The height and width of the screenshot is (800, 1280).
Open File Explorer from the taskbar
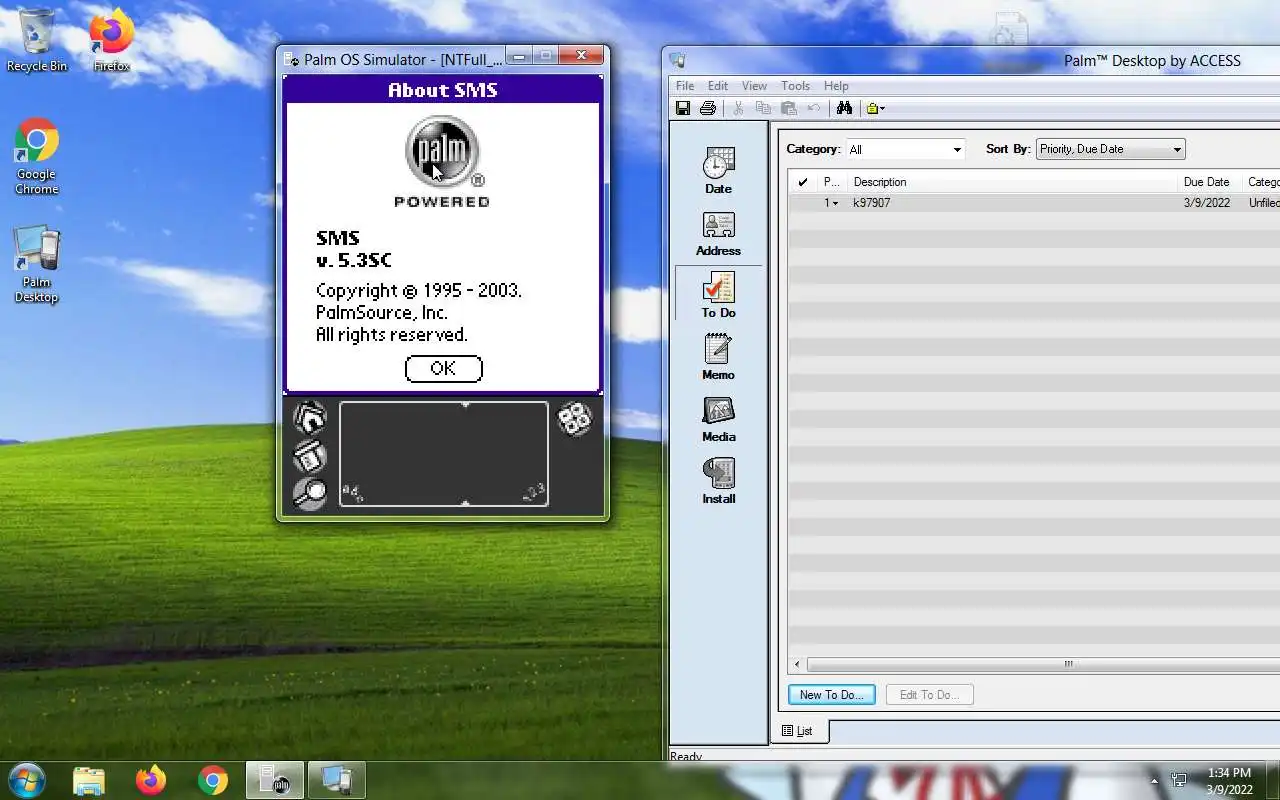tap(89, 780)
